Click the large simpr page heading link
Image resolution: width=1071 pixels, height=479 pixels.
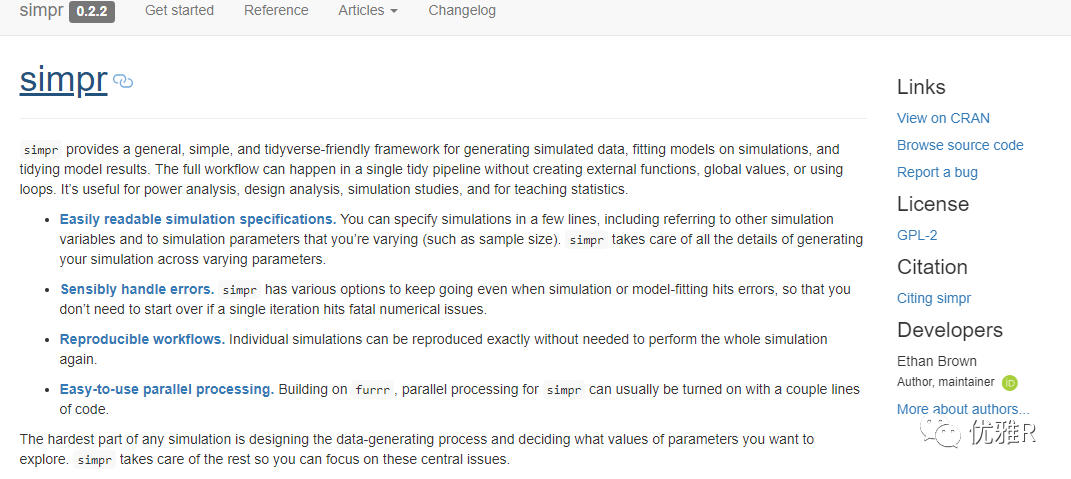coord(63,80)
